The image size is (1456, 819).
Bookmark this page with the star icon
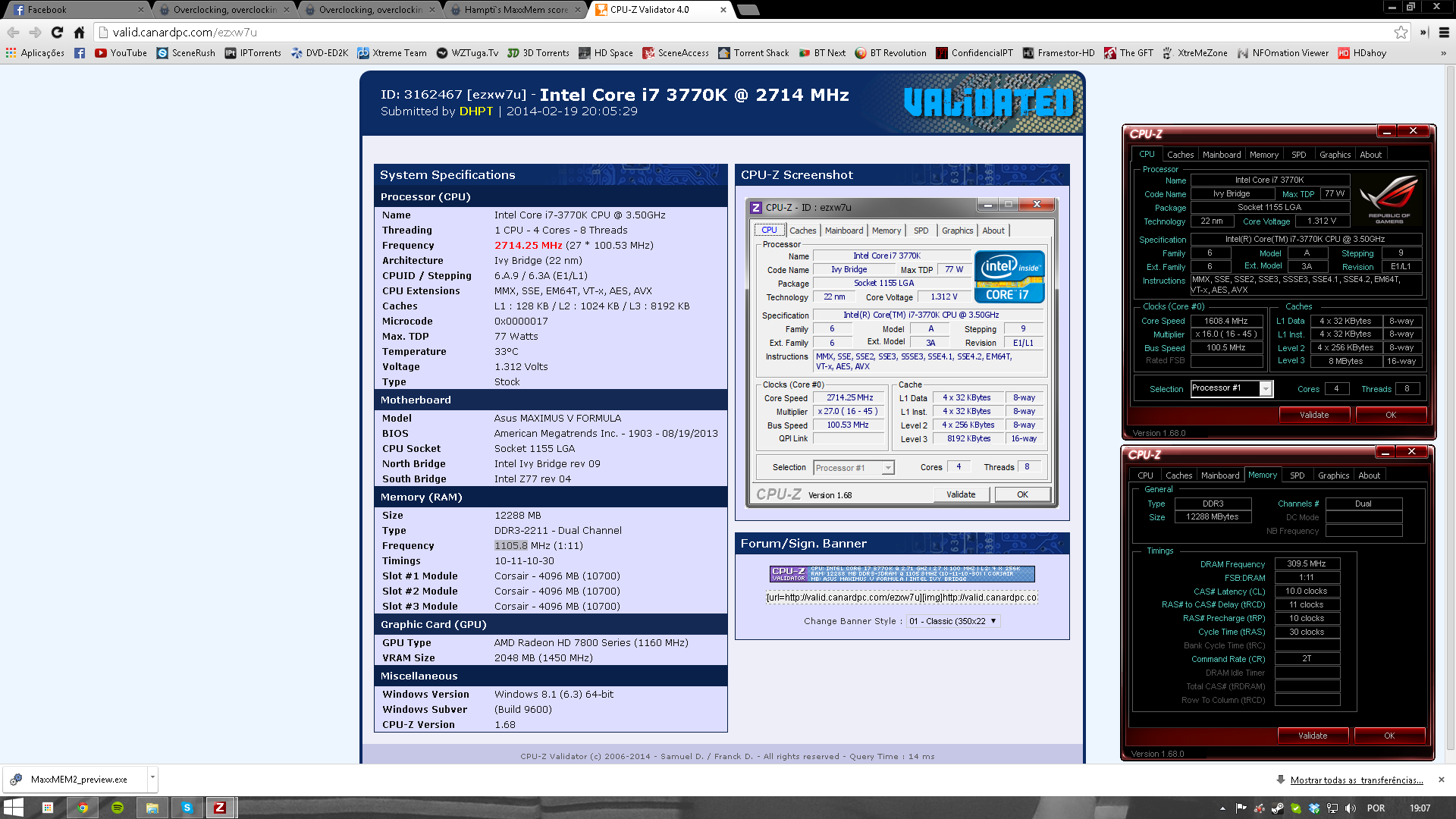coord(1401,33)
